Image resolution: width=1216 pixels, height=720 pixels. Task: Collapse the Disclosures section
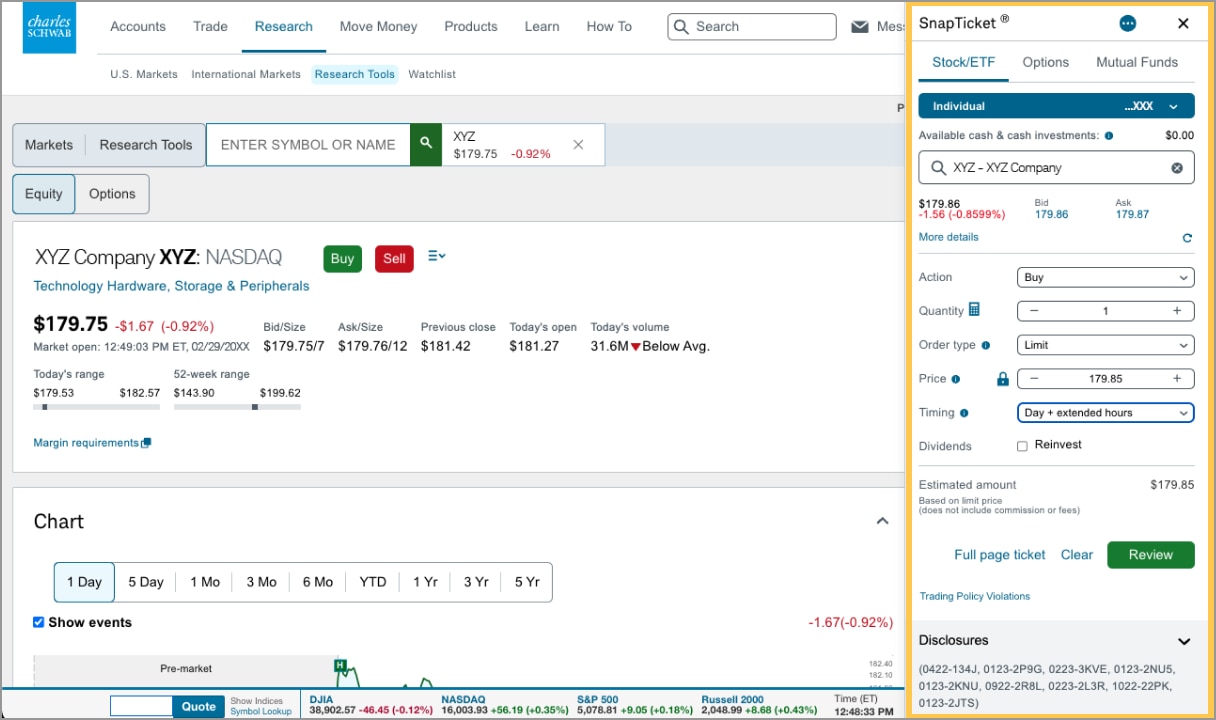tap(1184, 640)
